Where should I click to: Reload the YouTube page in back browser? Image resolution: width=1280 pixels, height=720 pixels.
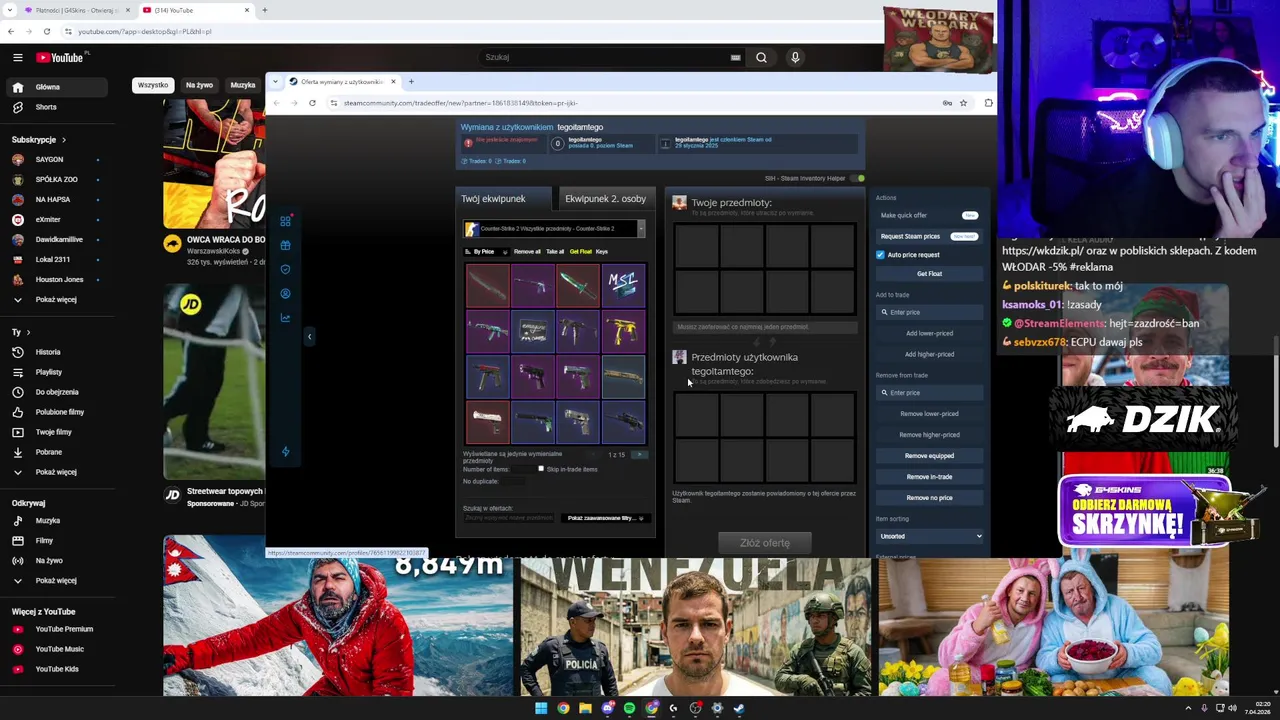[46, 31]
